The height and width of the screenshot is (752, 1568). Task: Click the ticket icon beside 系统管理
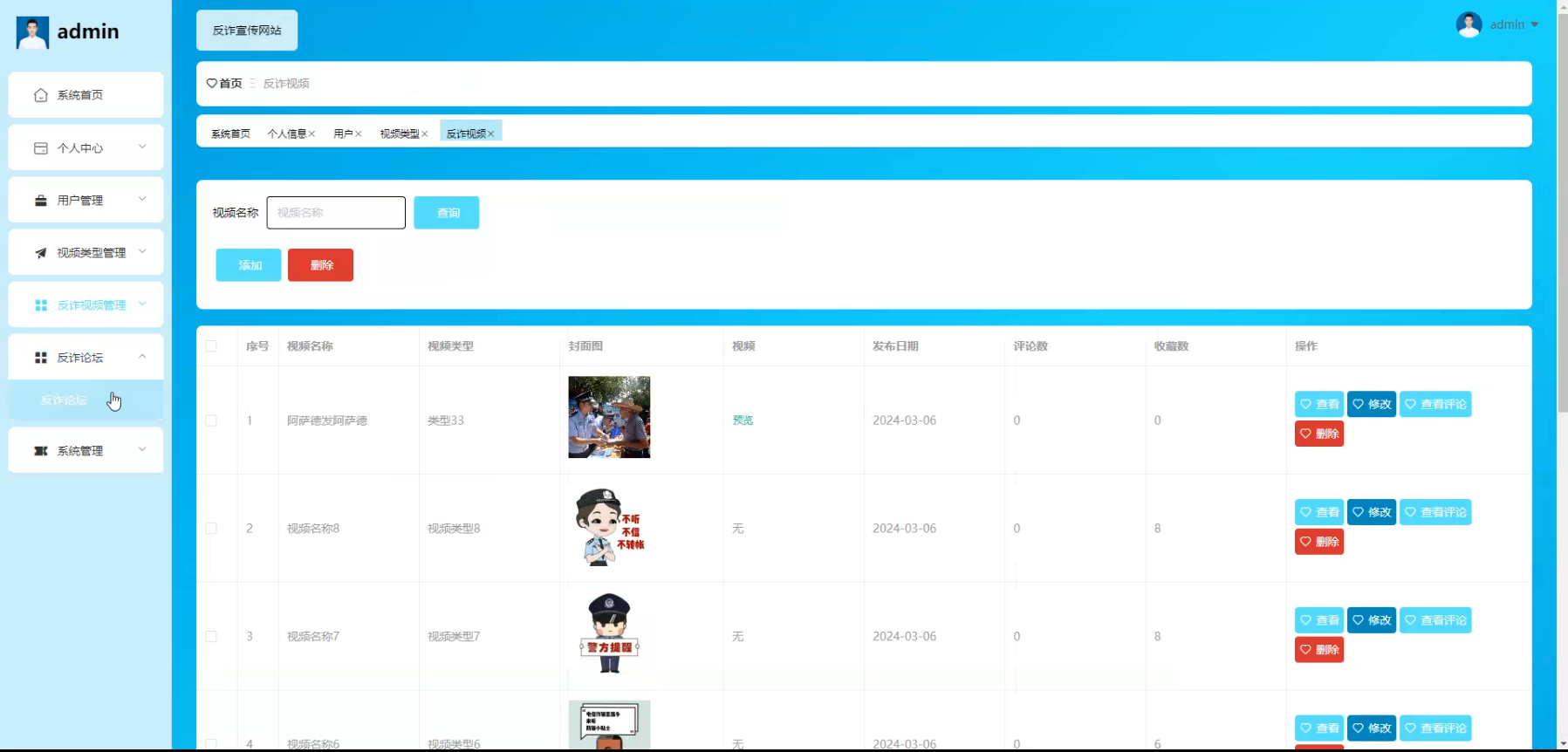click(x=41, y=451)
